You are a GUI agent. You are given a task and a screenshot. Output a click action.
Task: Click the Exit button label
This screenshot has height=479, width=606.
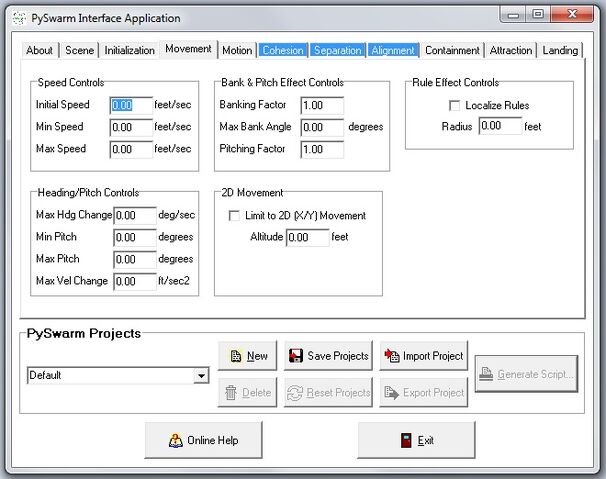point(426,440)
